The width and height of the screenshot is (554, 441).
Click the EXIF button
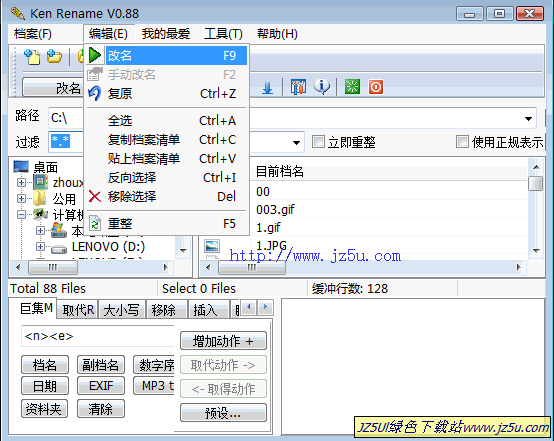click(101, 386)
